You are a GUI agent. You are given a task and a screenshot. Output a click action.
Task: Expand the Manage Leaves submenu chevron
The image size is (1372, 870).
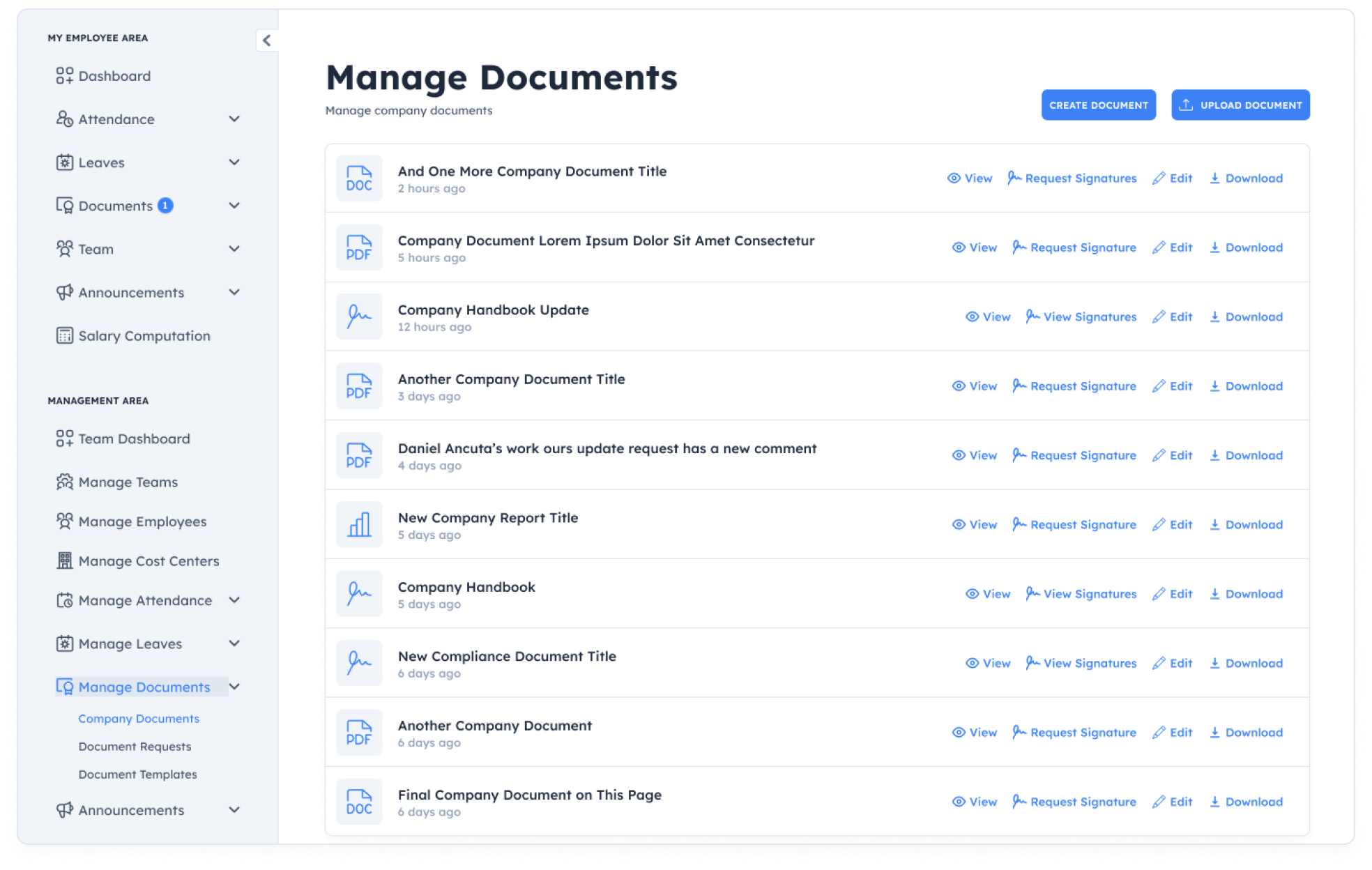pos(234,643)
